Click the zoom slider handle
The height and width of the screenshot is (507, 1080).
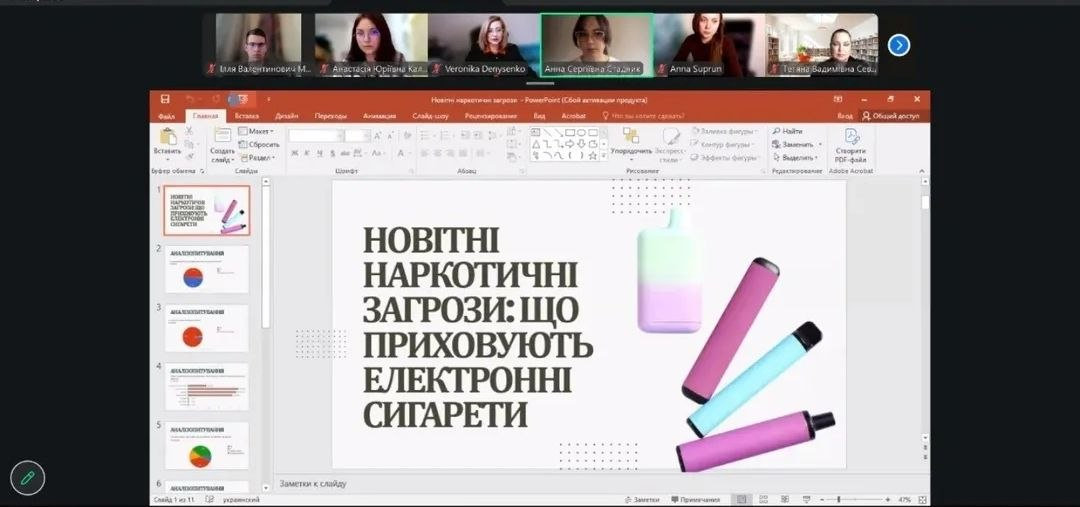point(838,499)
